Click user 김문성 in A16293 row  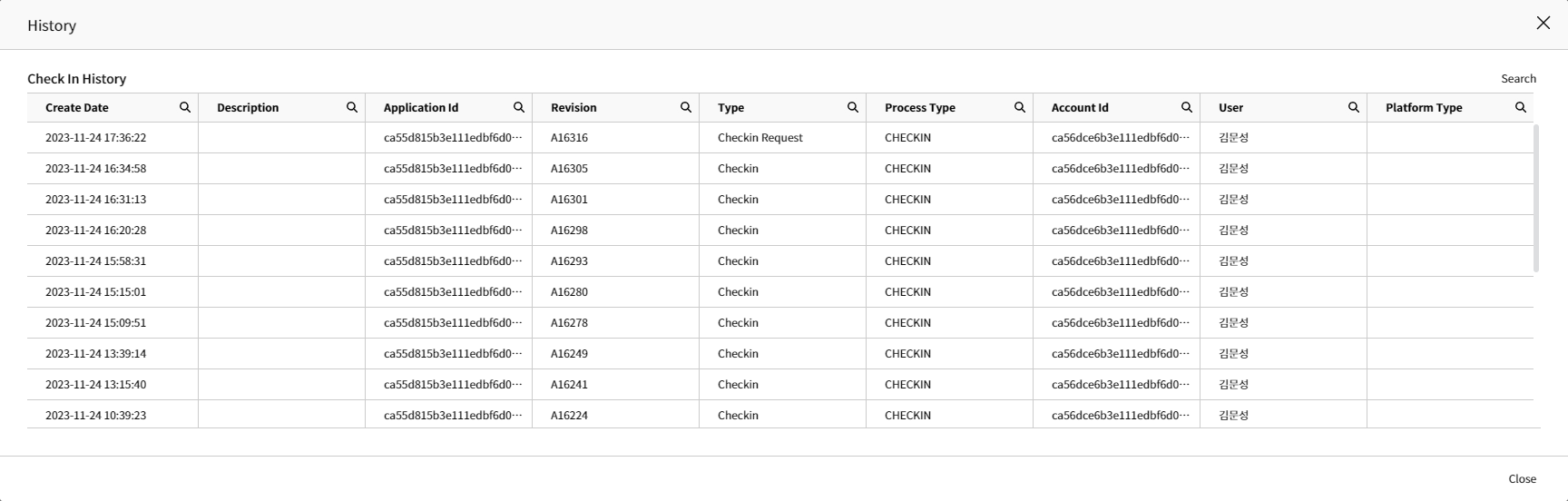1283,261
